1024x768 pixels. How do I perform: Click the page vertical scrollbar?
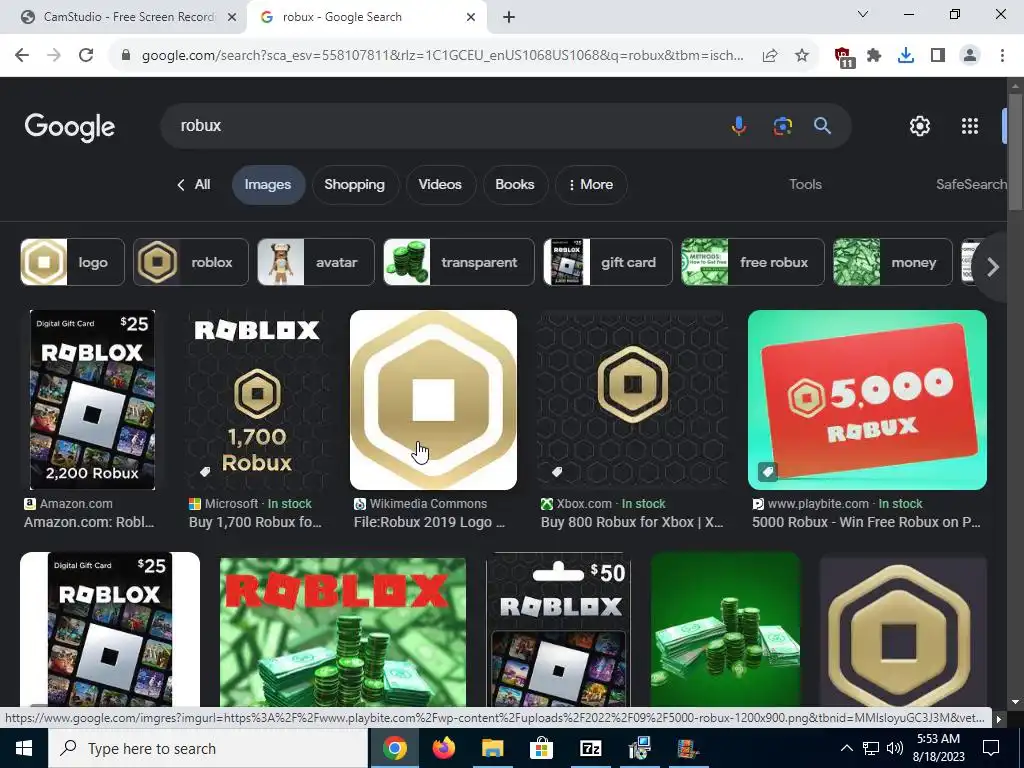1016,152
